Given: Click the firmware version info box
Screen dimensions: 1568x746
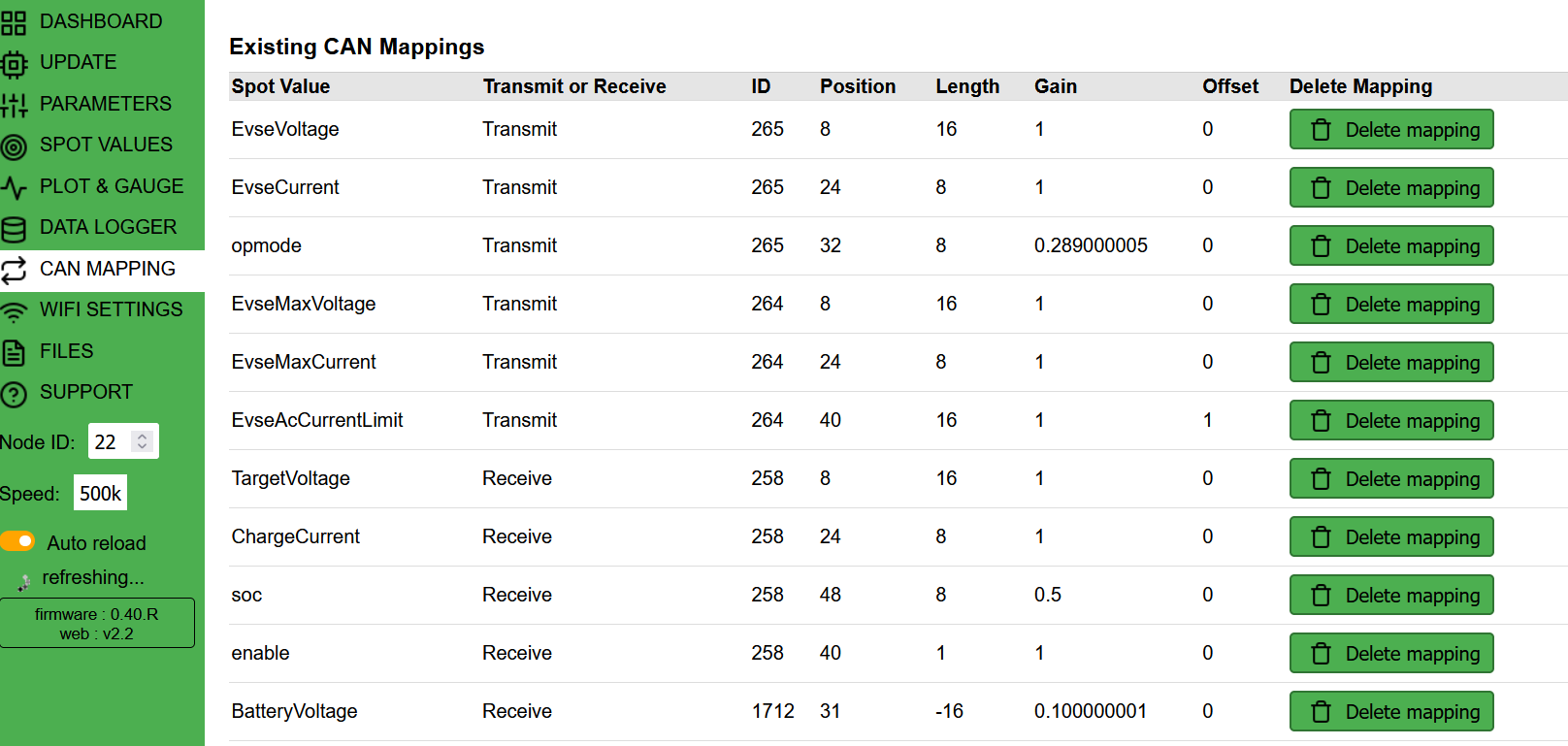Looking at the screenshot, I should pyautogui.click(x=97, y=623).
